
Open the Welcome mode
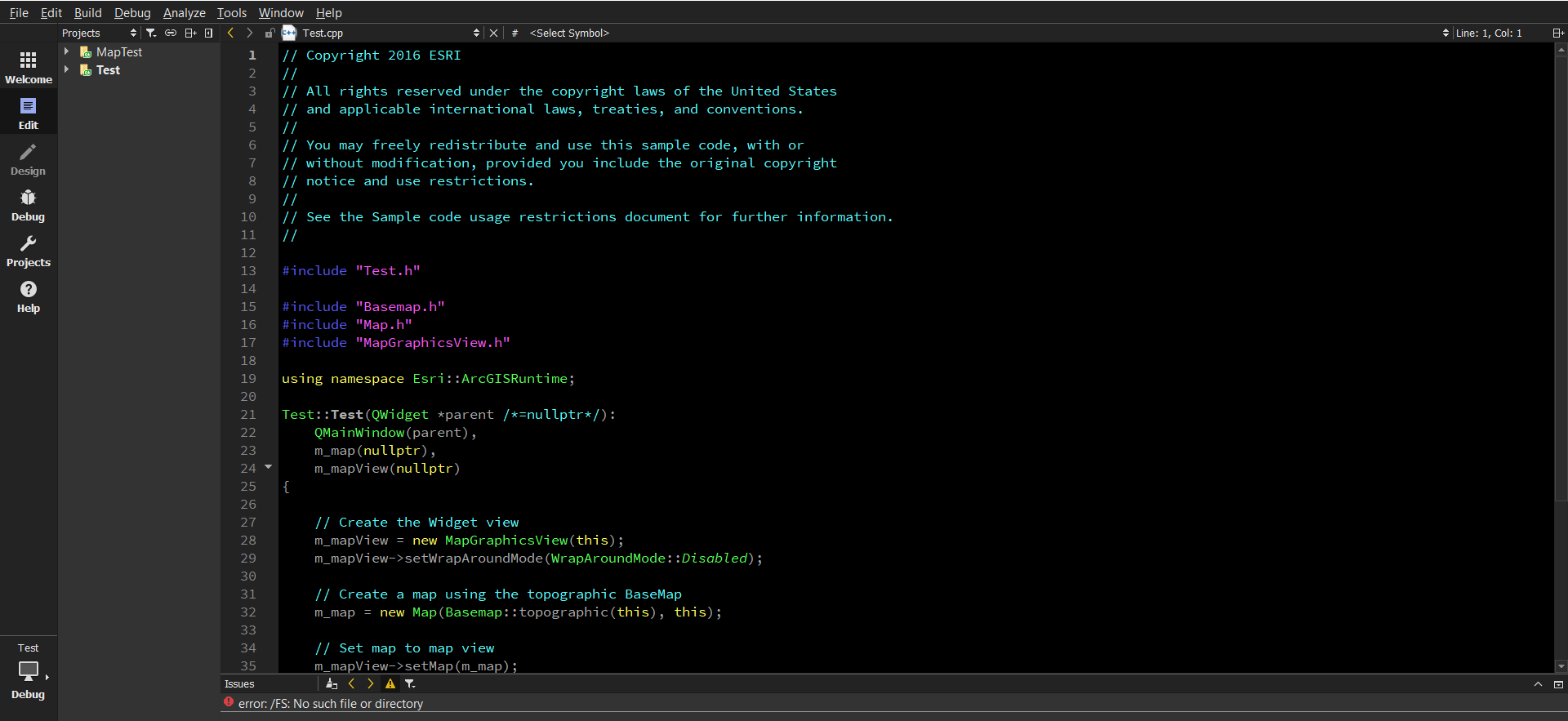29,67
